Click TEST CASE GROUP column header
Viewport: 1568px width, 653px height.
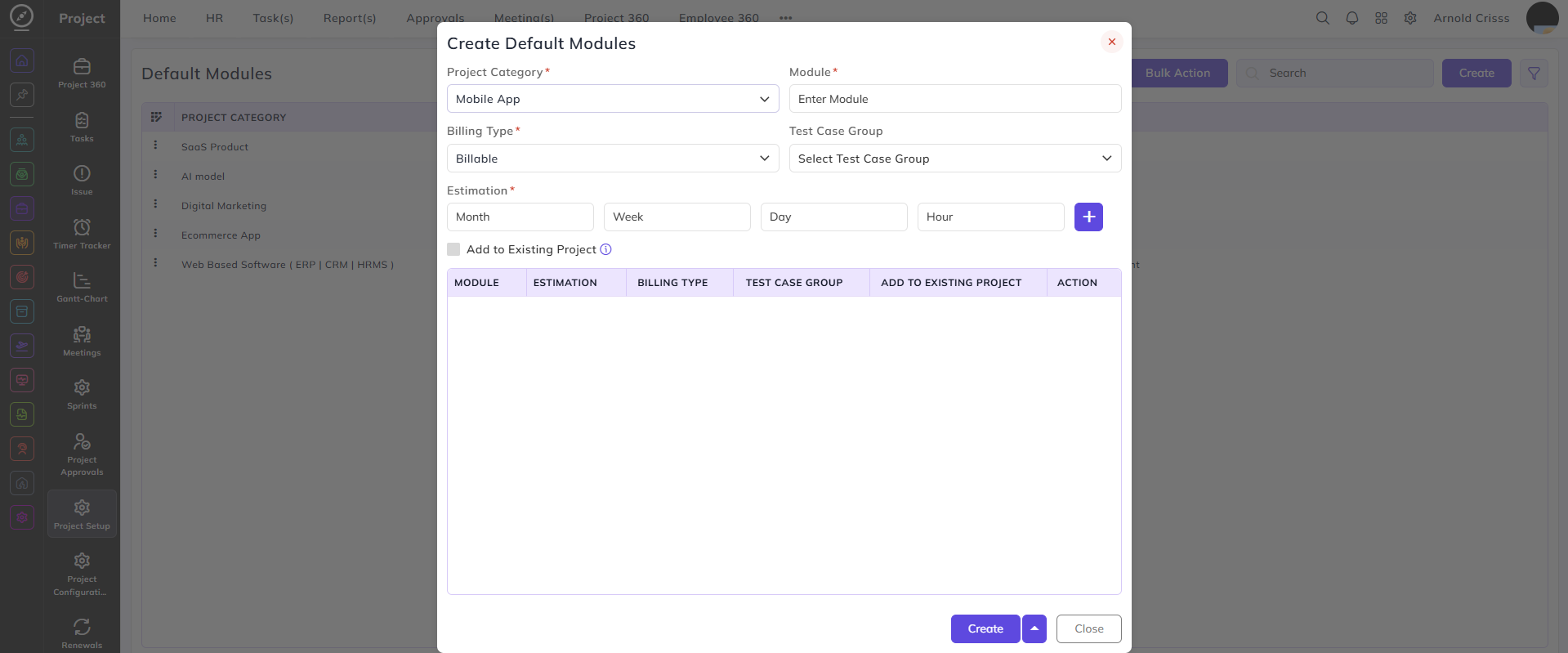click(794, 283)
